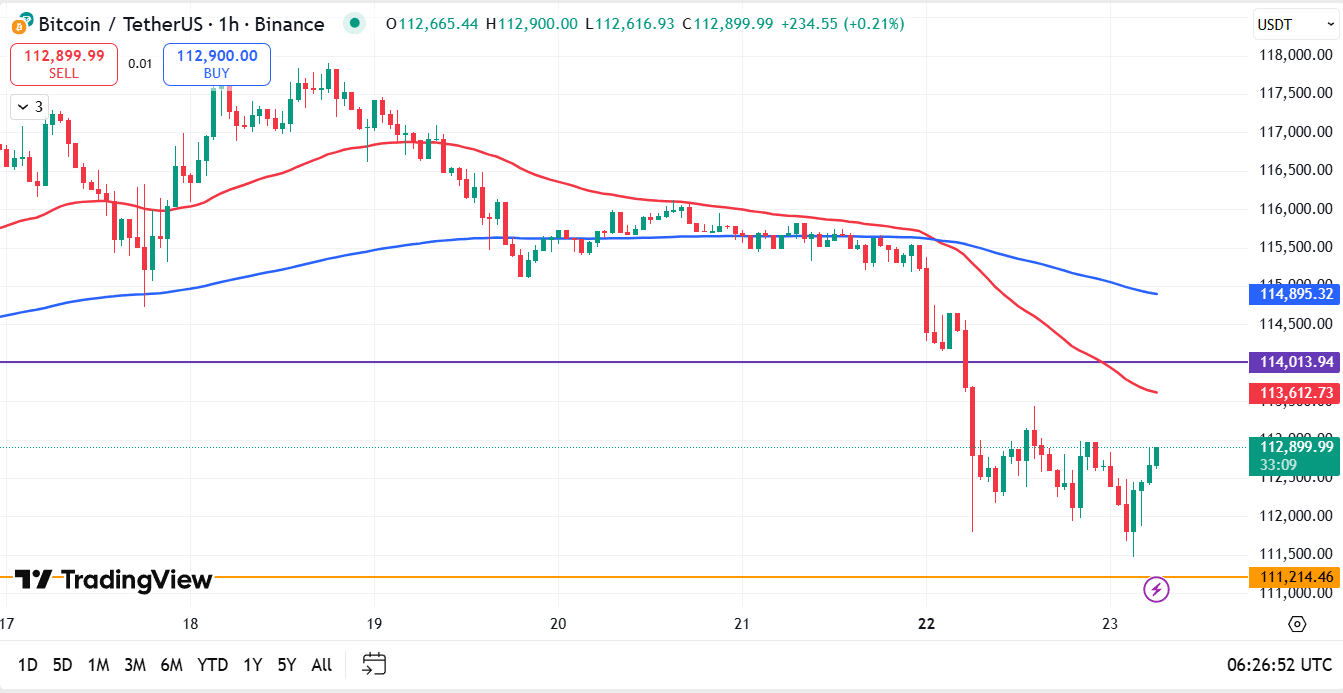Click the blue 114,895.32 price label
The width and height of the screenshot is (1343, 693).
(x=1295, y=294)
